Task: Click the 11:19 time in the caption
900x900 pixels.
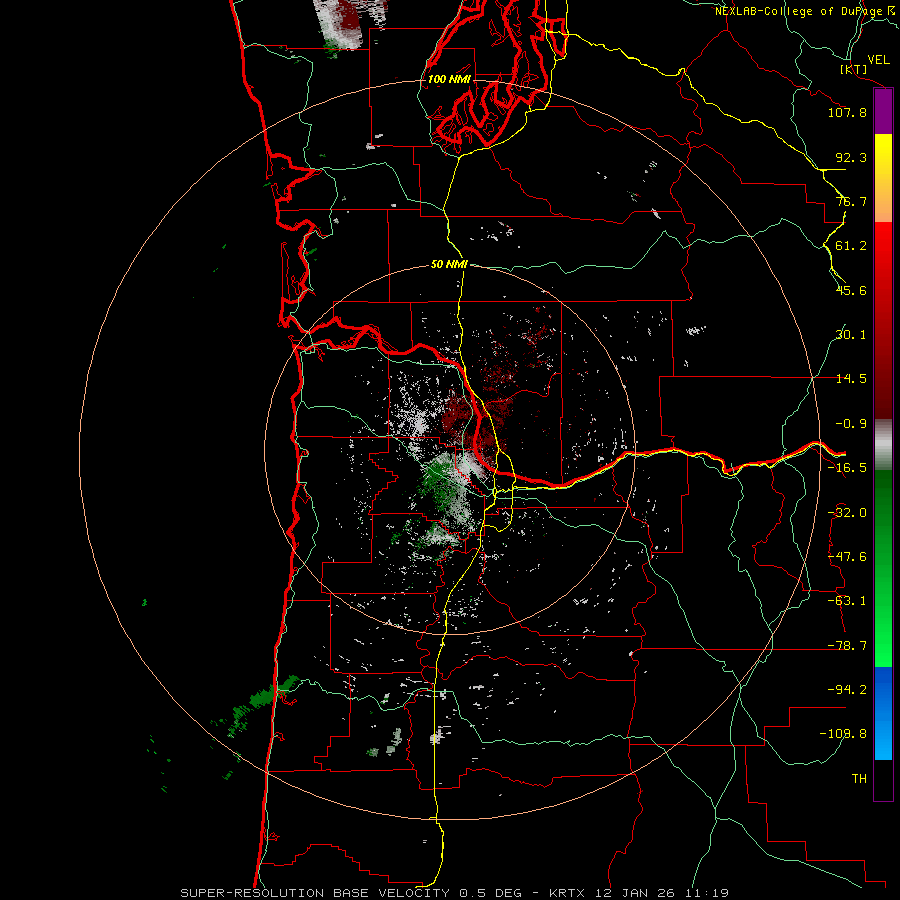Action: tap(705, 893)
